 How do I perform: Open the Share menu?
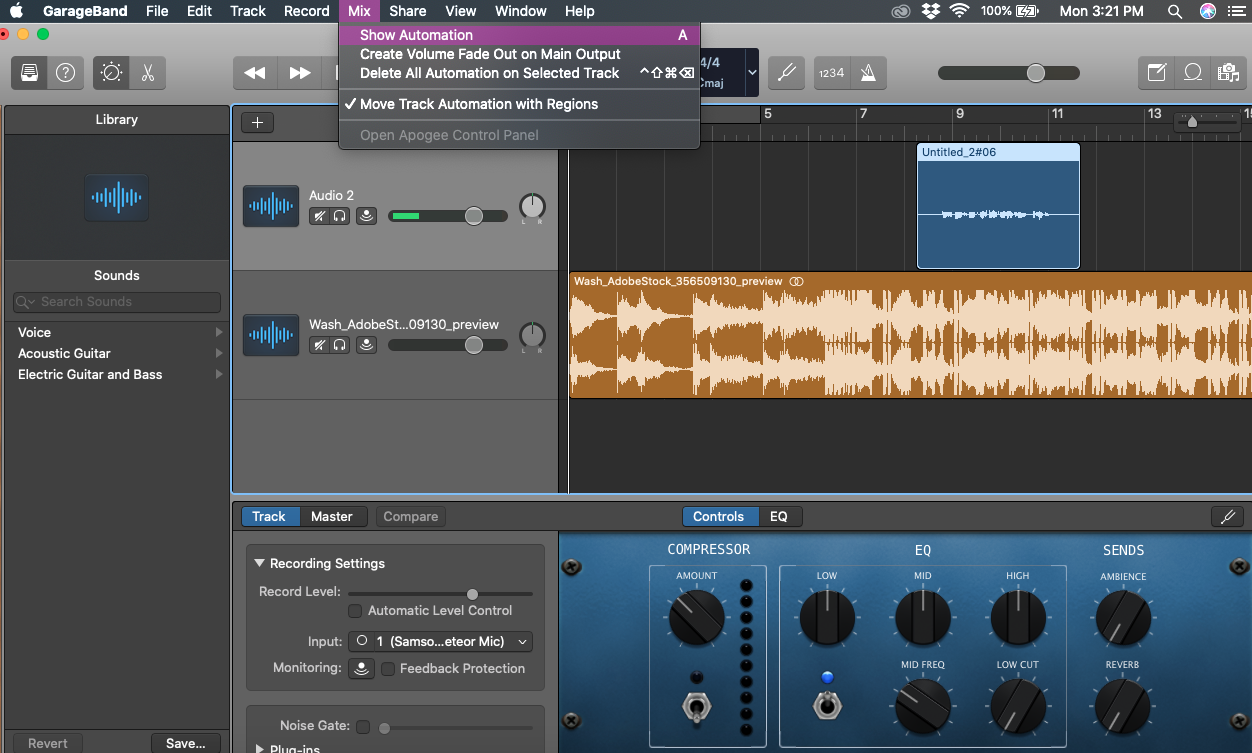(x=408, y=11)
